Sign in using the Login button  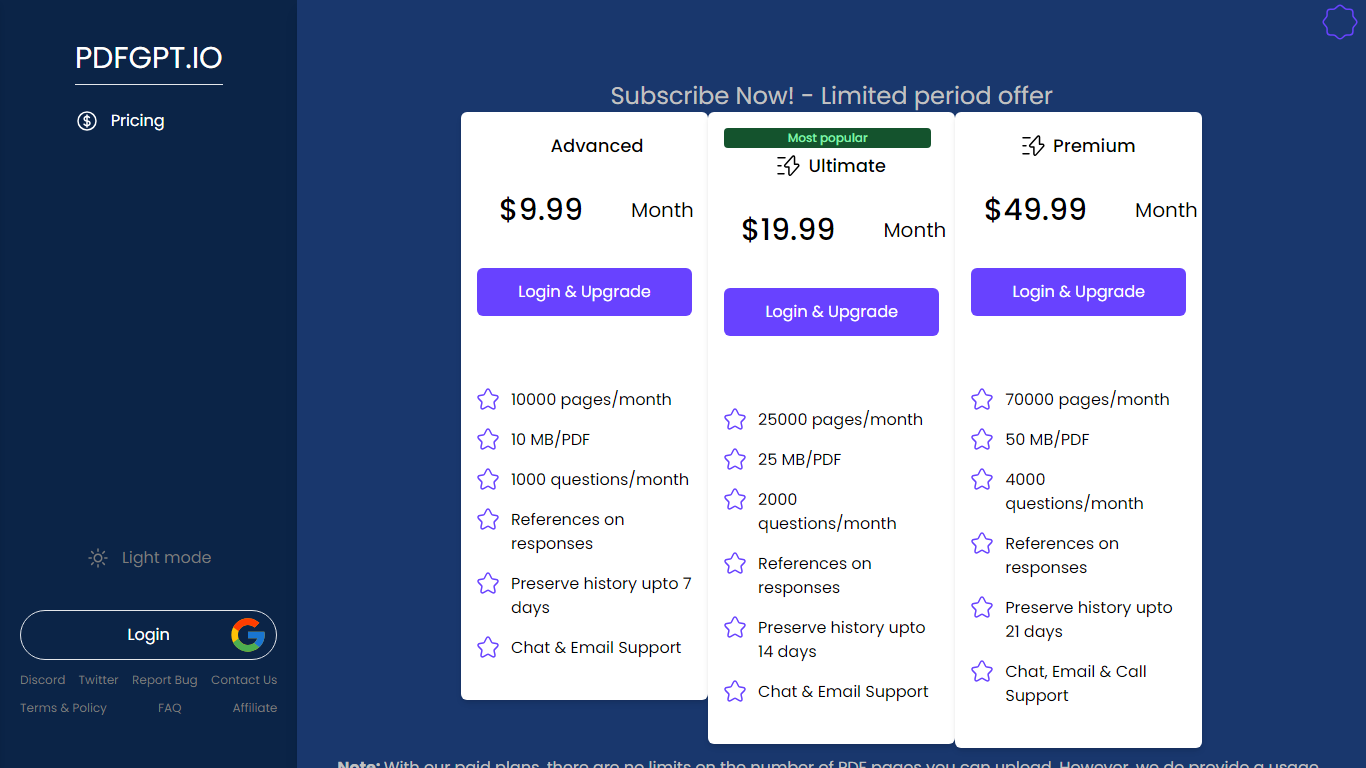coord(148,635)
